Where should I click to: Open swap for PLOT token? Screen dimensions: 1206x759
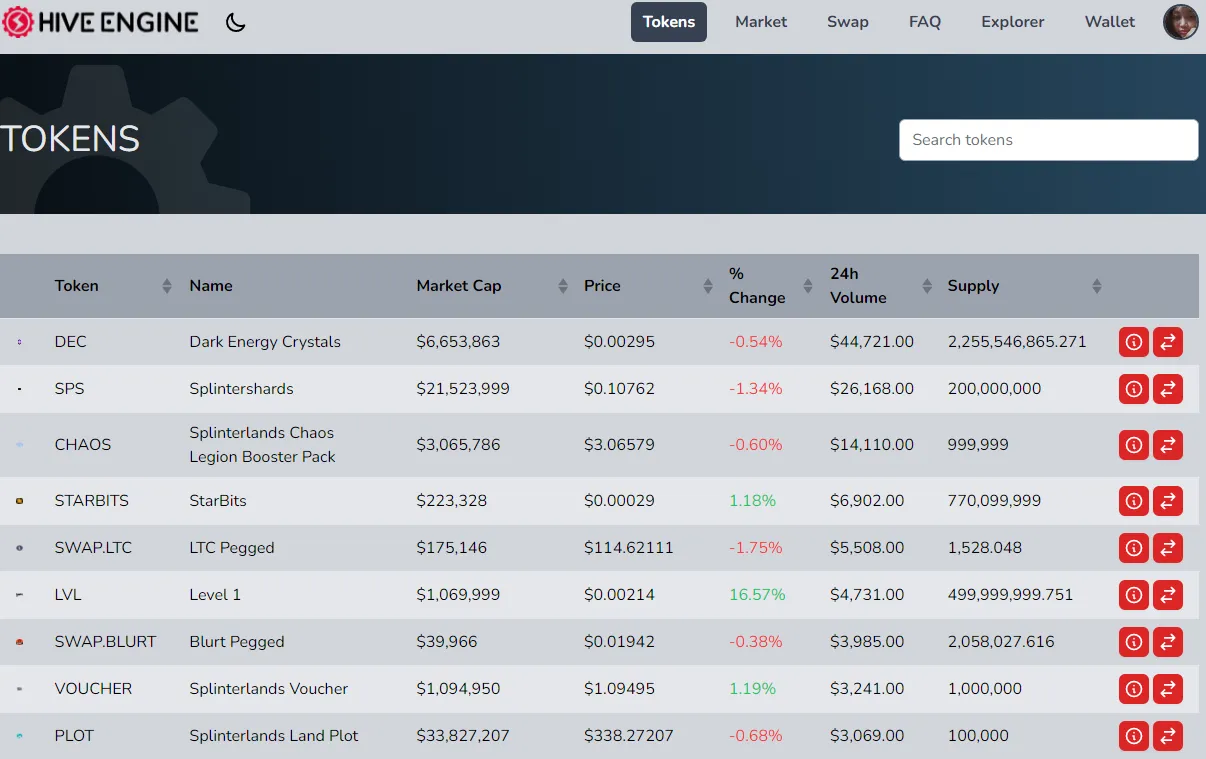(1168, 736)
